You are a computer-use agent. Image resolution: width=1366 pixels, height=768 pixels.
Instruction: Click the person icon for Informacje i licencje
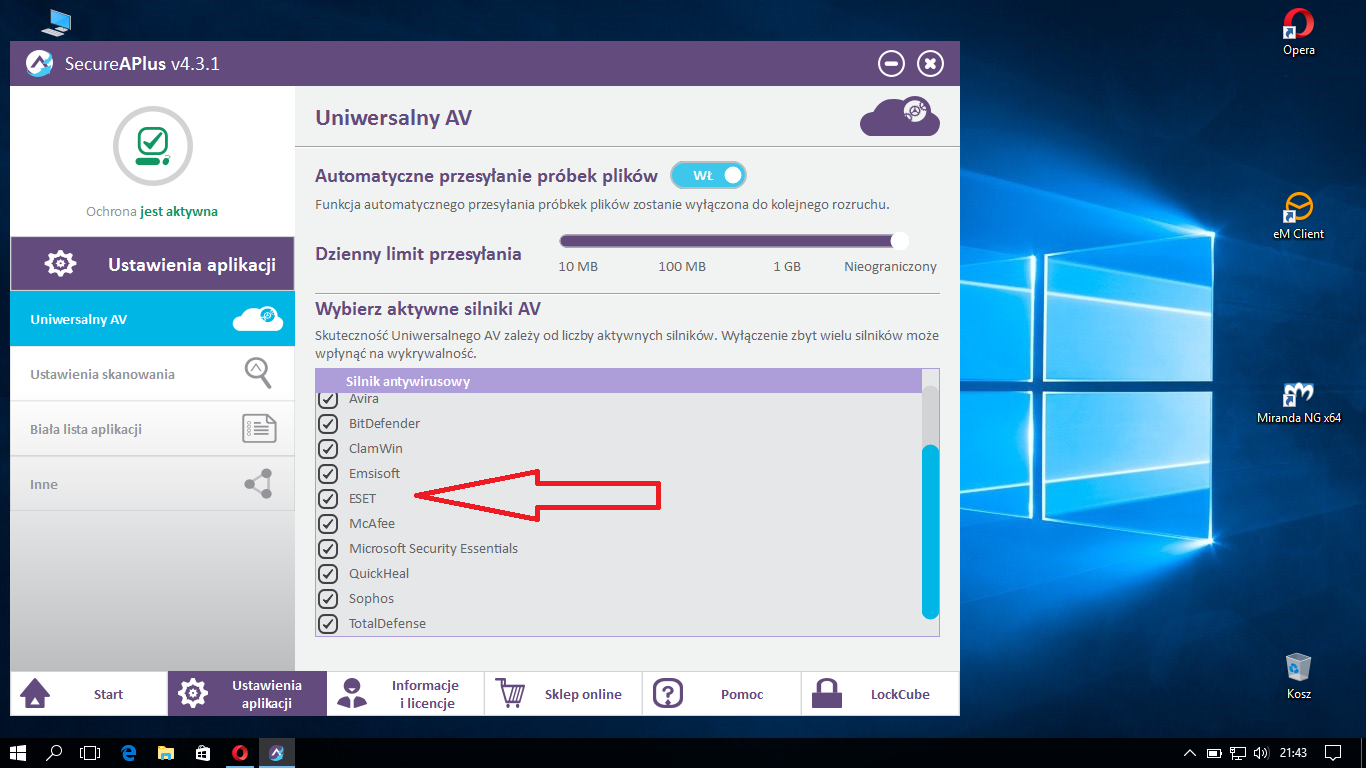pyautogui.click(x=352, y=693)
